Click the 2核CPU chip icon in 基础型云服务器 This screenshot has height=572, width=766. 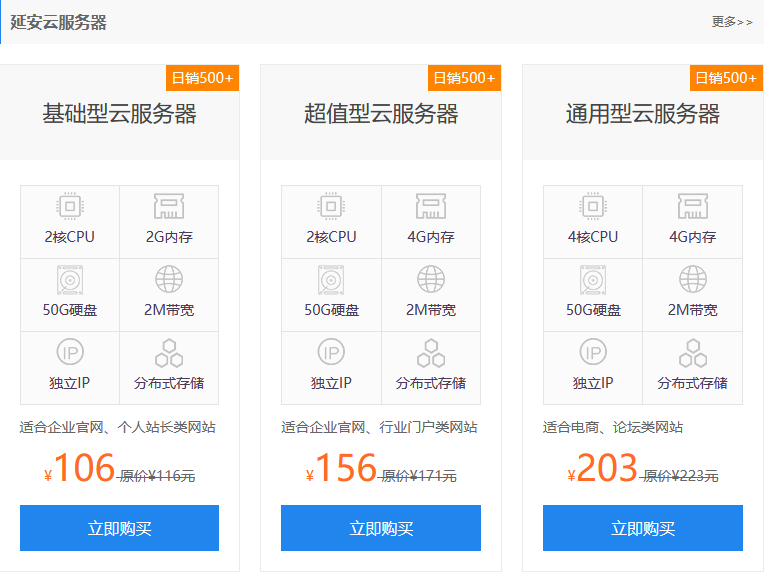(x=70, y=206)
